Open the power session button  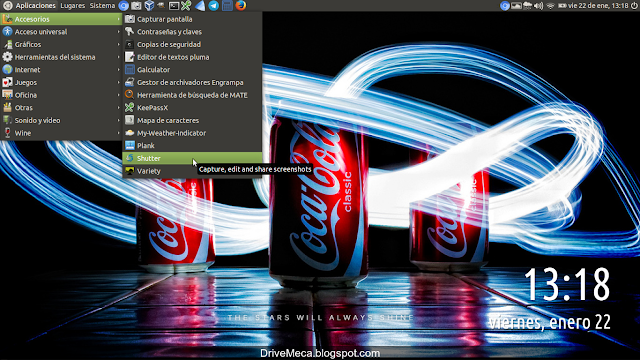[634, 6]
